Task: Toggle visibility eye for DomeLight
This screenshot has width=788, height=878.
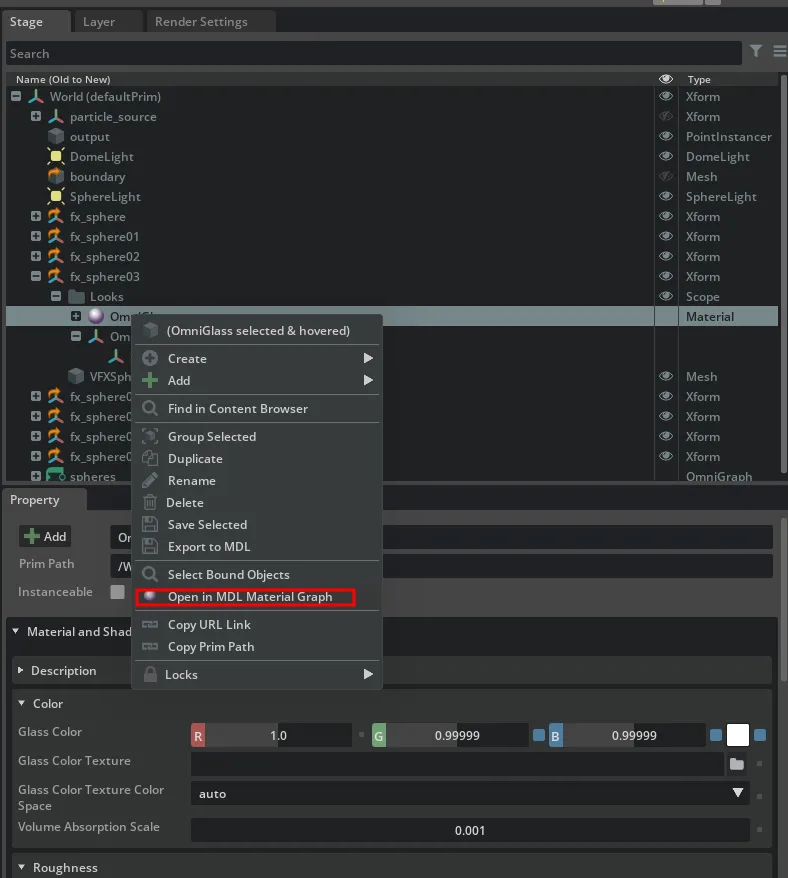Action: click(x=665, y=156)
